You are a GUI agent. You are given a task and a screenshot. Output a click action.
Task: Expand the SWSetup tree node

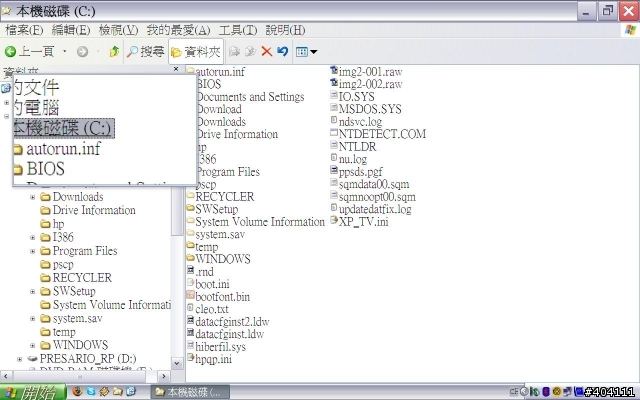coord(33,291)
